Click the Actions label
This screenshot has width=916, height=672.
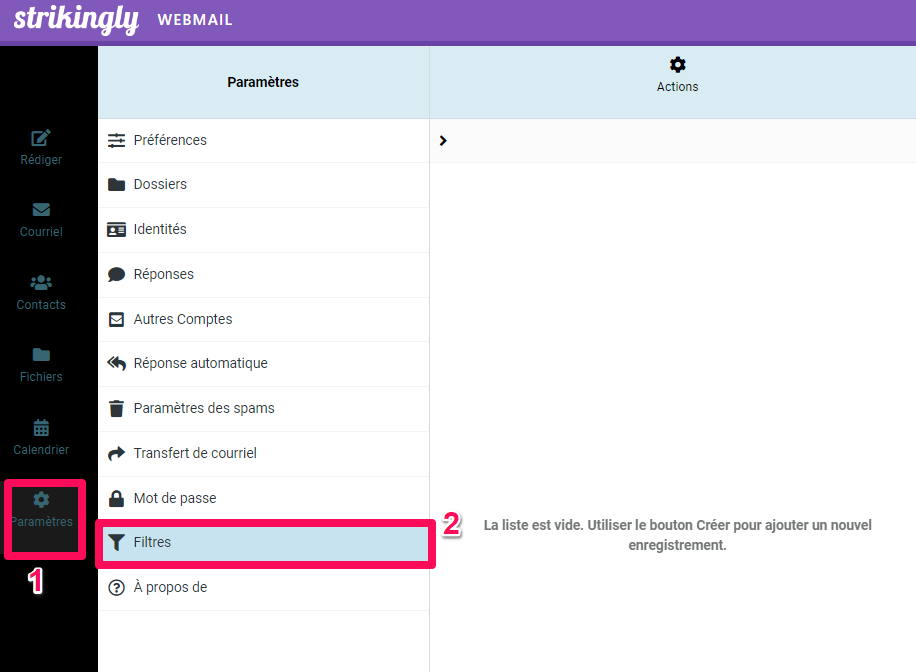point(677,87)
